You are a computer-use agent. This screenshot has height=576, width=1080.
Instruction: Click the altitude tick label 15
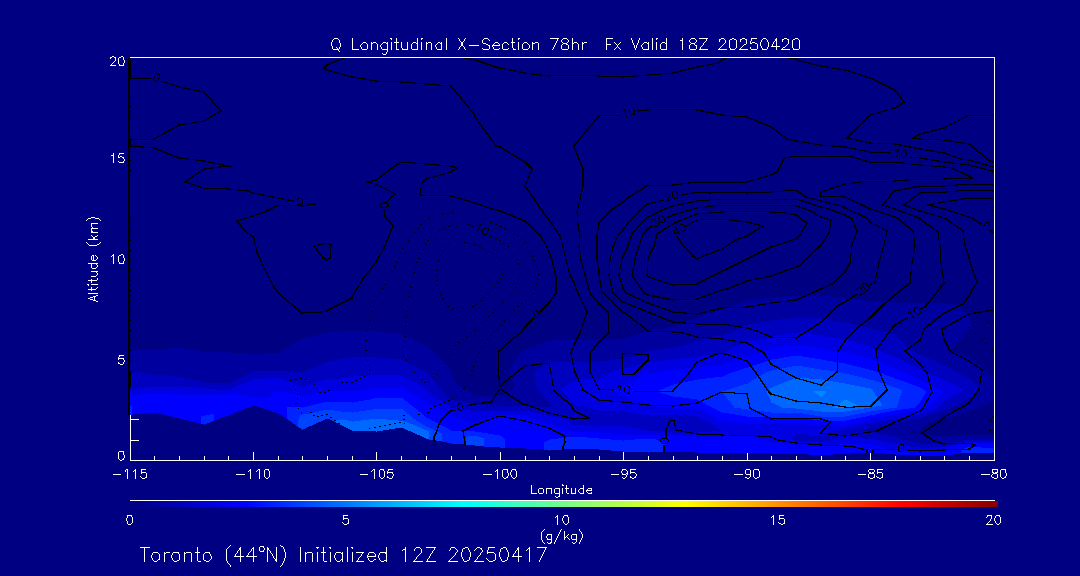(x=116, y=158)
